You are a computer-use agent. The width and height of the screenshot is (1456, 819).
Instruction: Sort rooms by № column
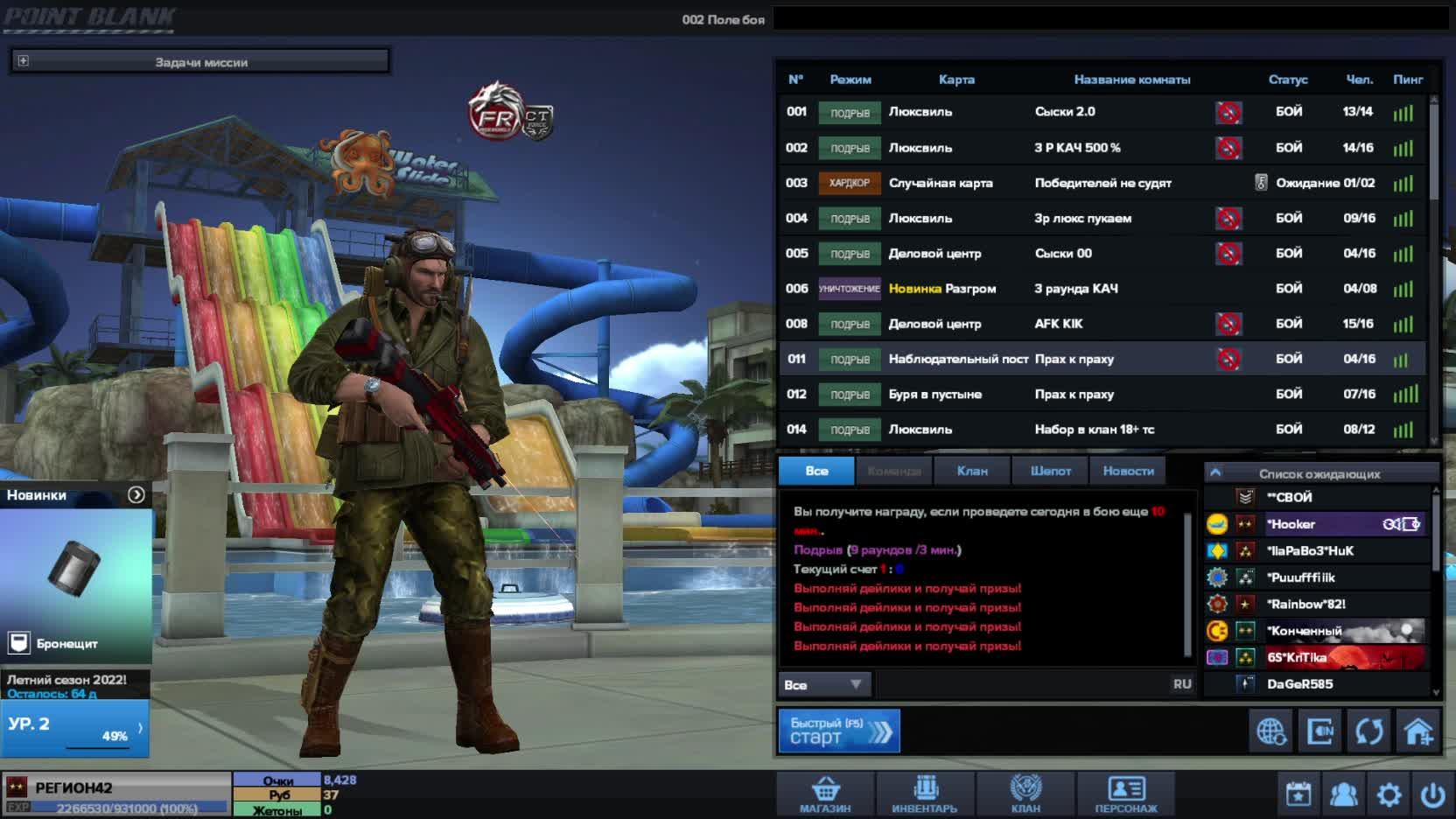795,80
